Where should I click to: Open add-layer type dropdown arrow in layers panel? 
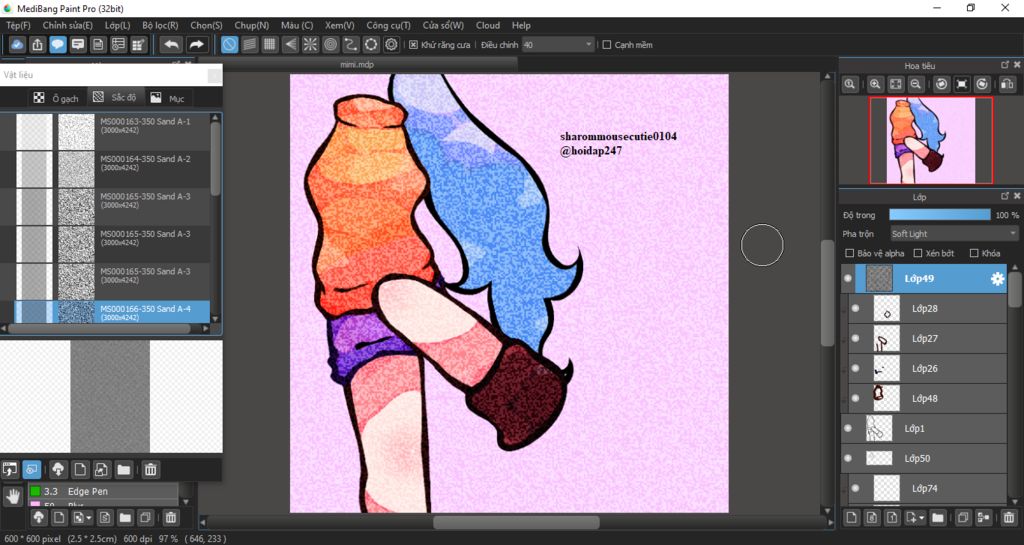[x=921, y=518]
